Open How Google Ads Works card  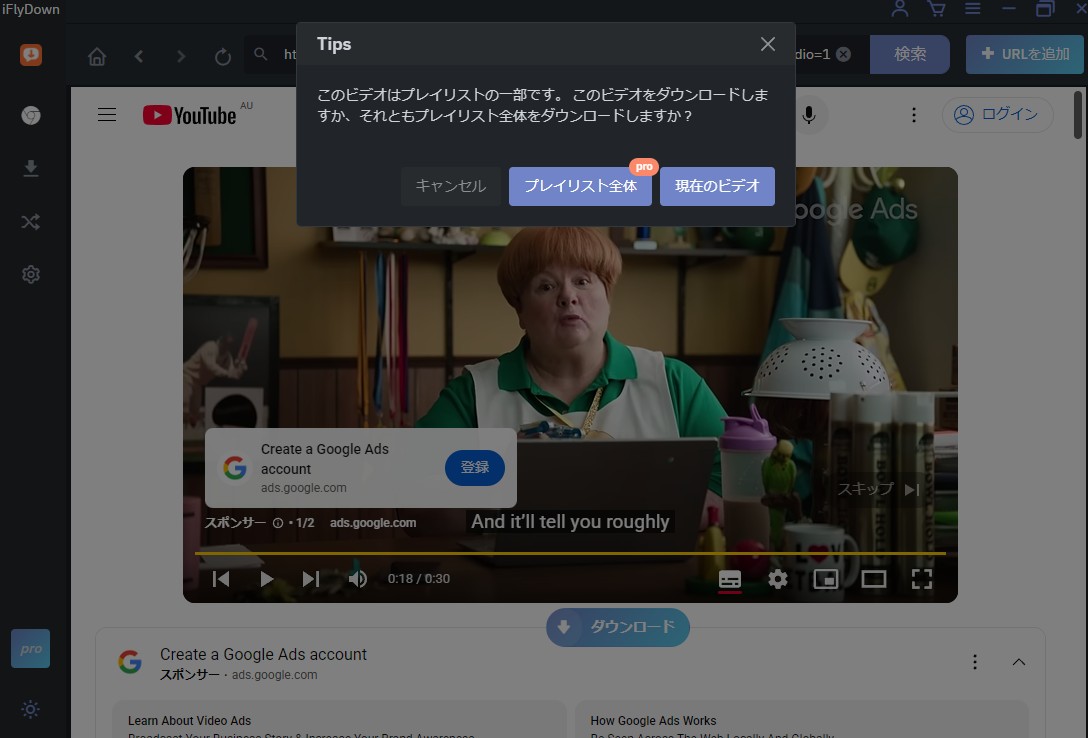click(x=801, y=720)
